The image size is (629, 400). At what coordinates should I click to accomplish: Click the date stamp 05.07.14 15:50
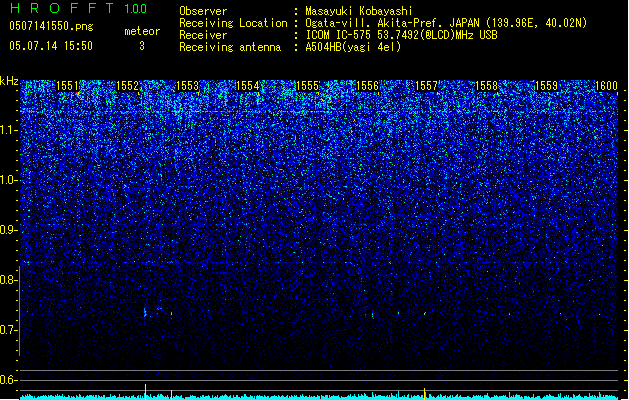click(51, 46)
